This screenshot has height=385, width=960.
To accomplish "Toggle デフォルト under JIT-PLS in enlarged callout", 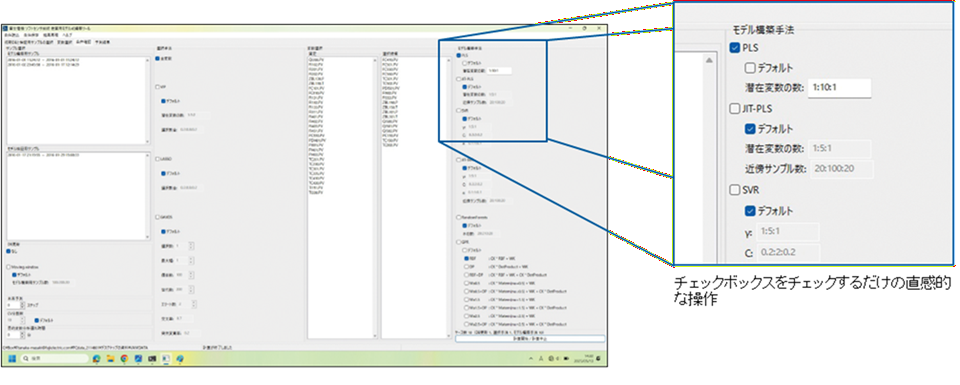I will click(749, 129).
